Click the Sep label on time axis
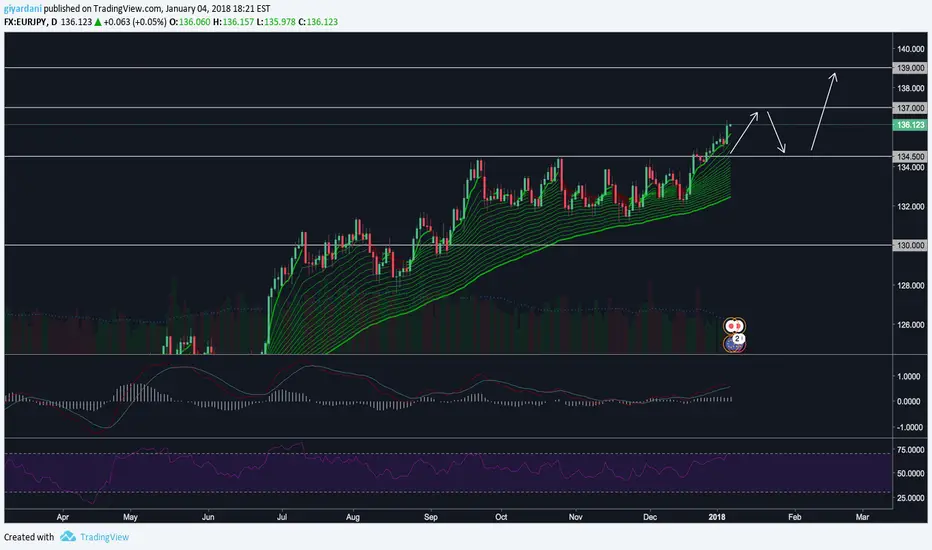932x550 pixels. pos(431,517)
